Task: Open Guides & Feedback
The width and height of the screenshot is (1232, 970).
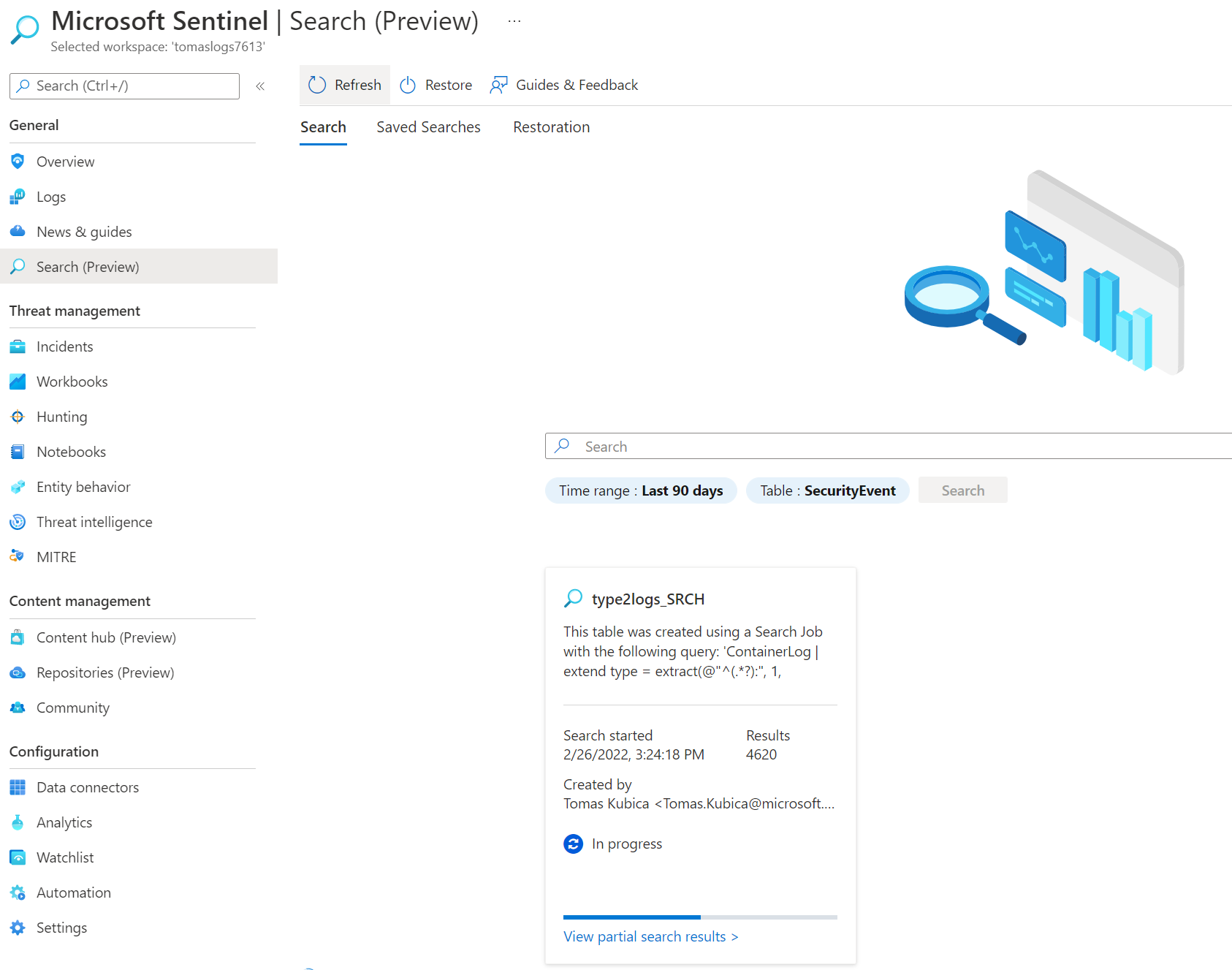Action: point(564,85)
